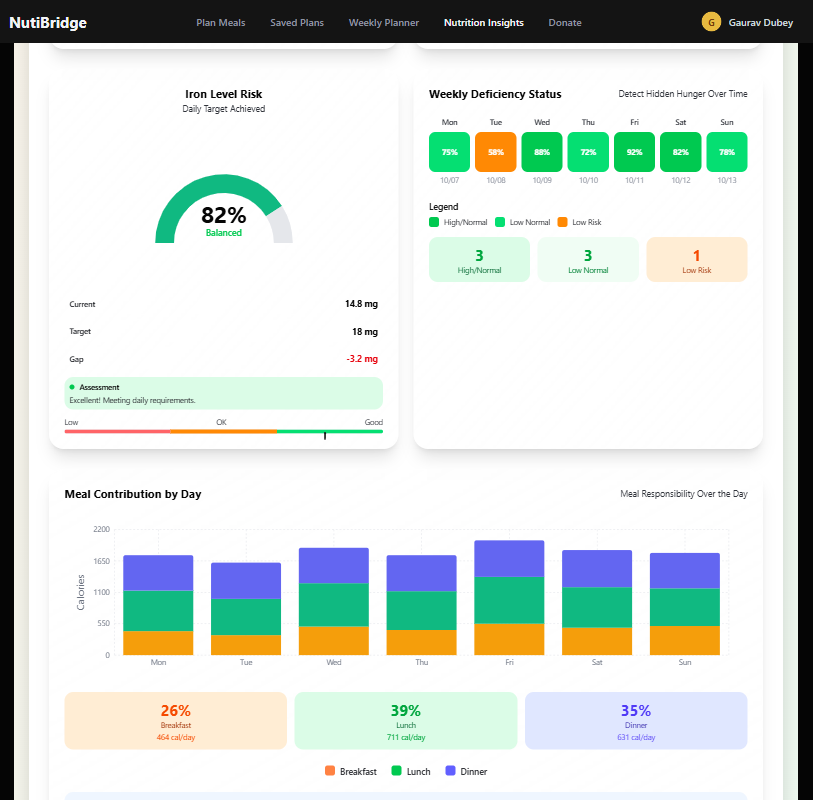Click the iron level scale marker
Viewport: 813px width, 800px height.
[325, 436]
